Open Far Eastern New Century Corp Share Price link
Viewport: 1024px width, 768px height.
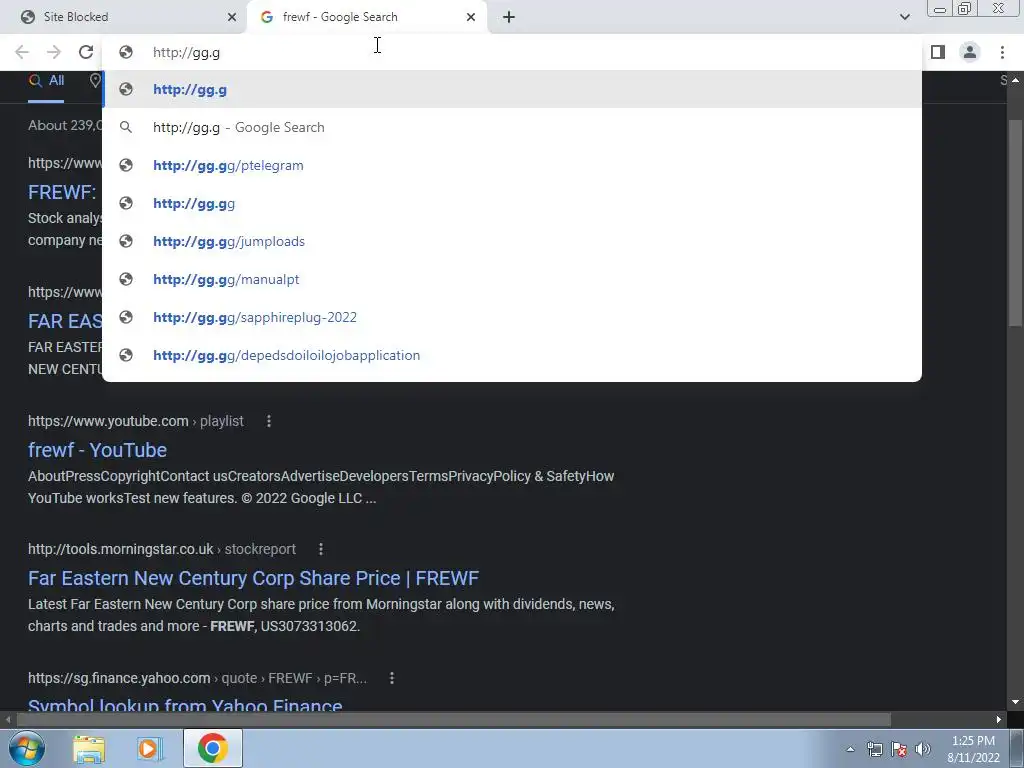coord(253,578)
